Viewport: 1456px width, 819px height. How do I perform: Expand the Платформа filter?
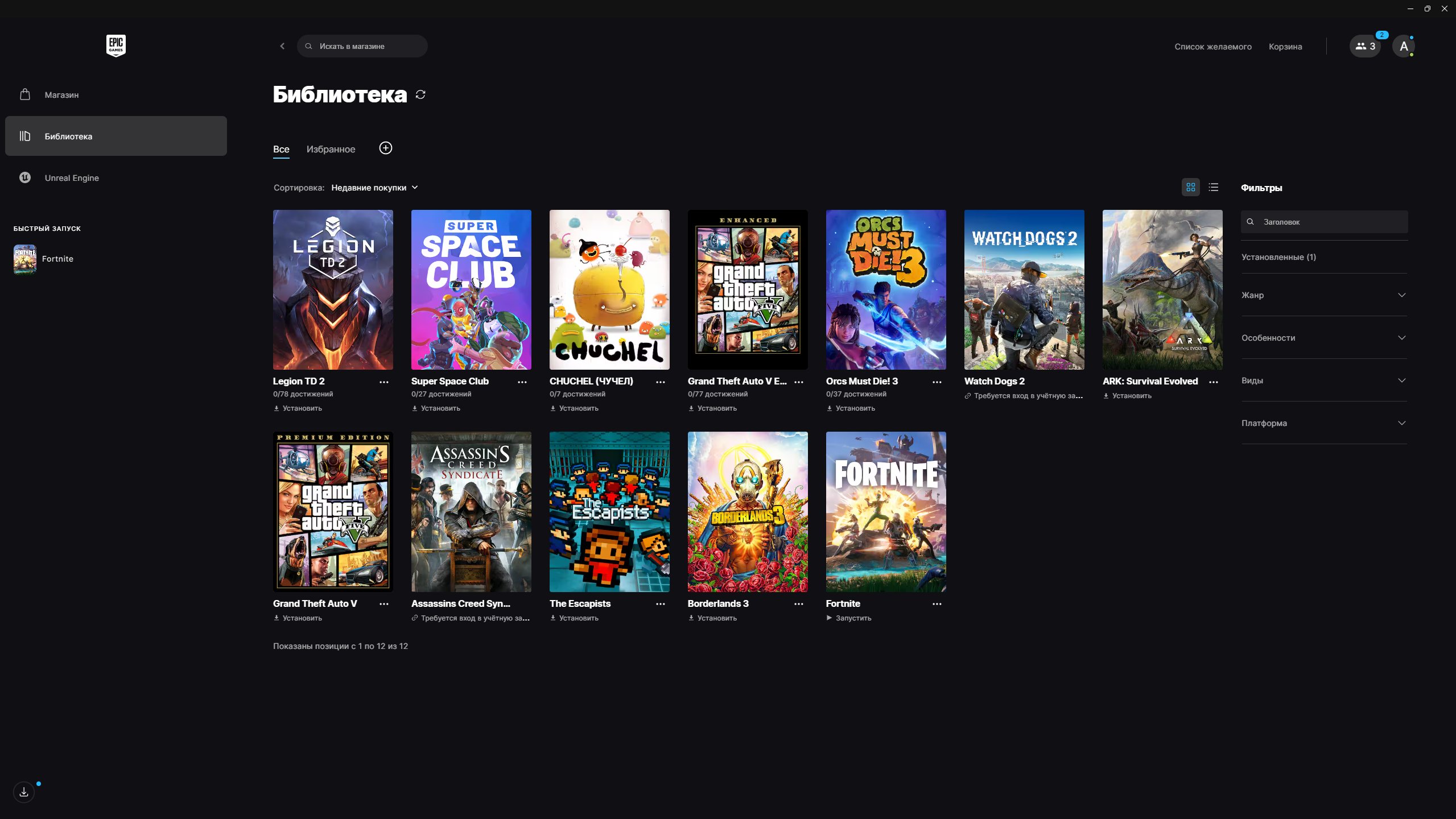(x=1324, y=423)
